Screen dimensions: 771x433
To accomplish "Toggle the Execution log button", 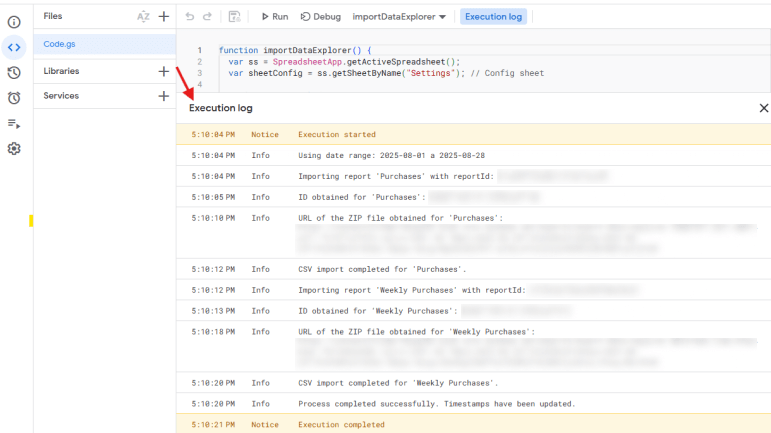I will (x=493, y=17).
